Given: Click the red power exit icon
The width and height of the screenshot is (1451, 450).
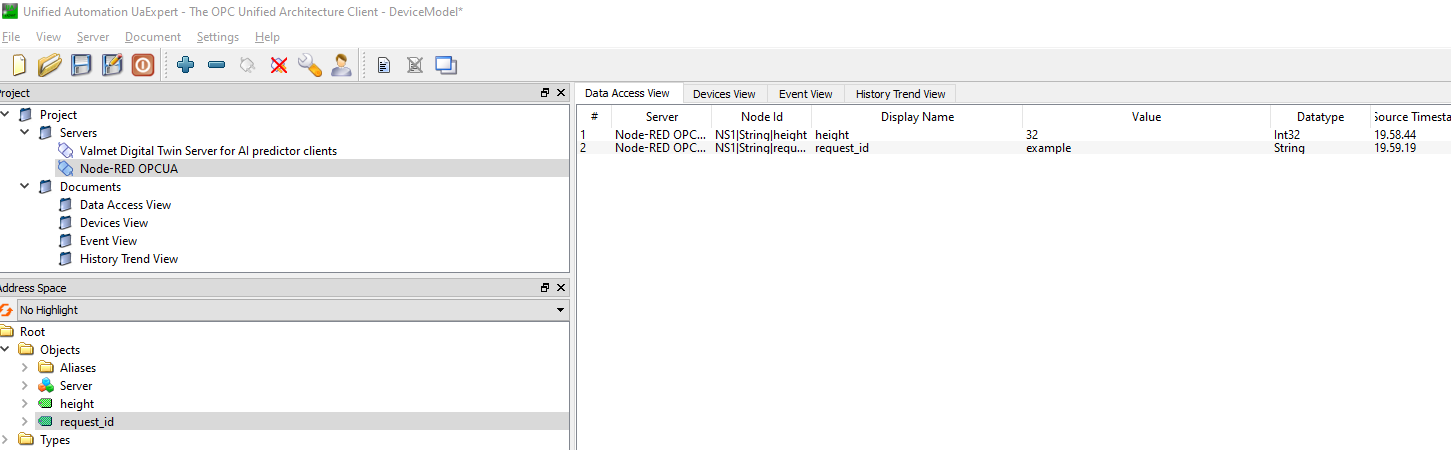Looking at the screenshot, I should click(x=143, y=65).
